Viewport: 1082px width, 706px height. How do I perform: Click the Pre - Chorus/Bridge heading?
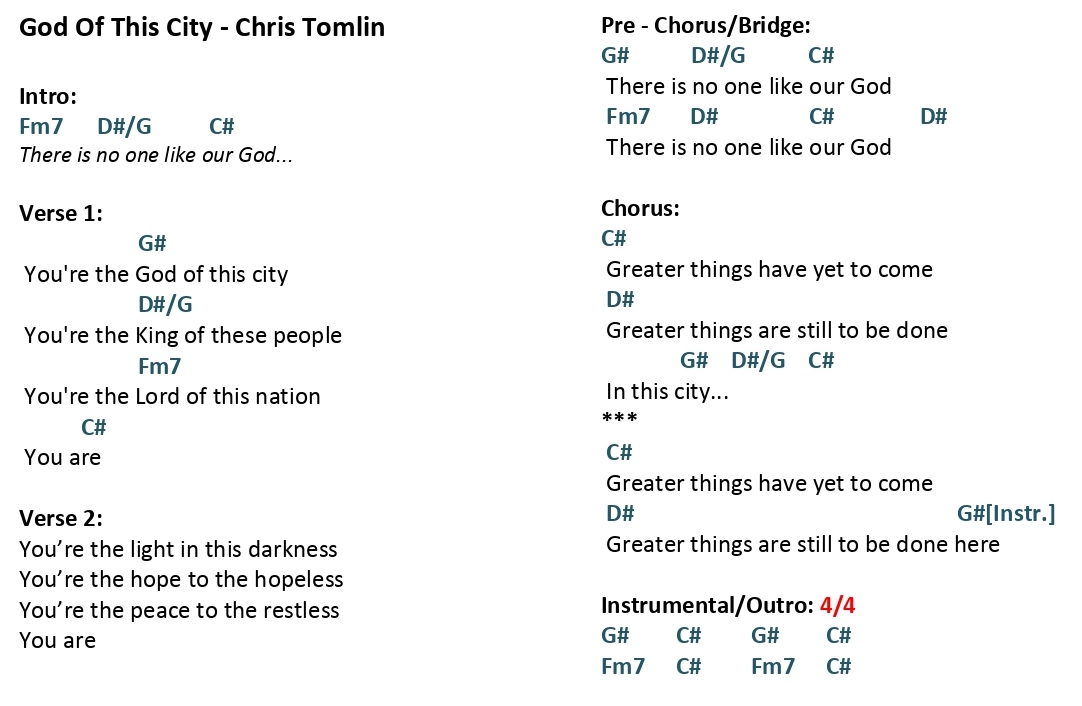tap(706, 26)
